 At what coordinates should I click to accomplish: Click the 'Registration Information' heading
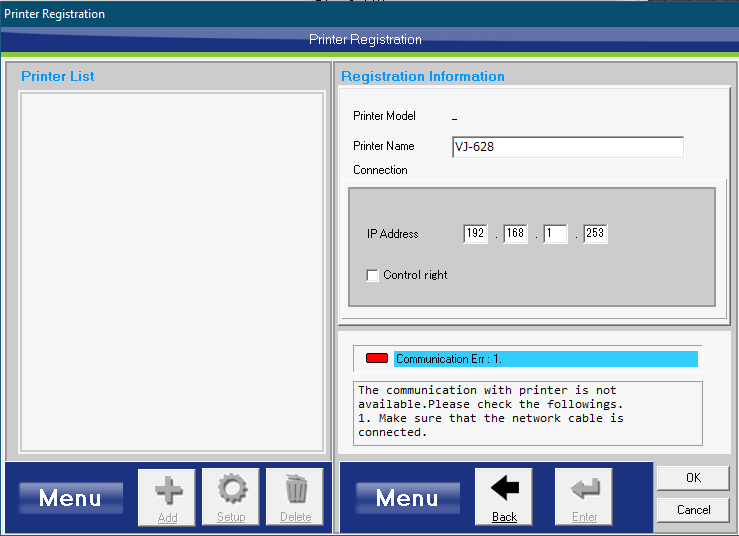pyautogui.click(x=423, y=76)
